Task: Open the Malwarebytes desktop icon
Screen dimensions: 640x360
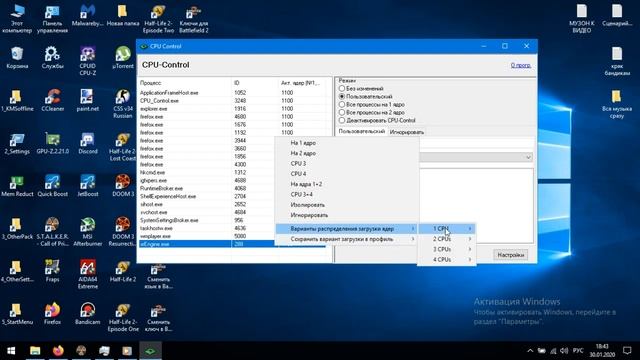Action: click(88, 15)
